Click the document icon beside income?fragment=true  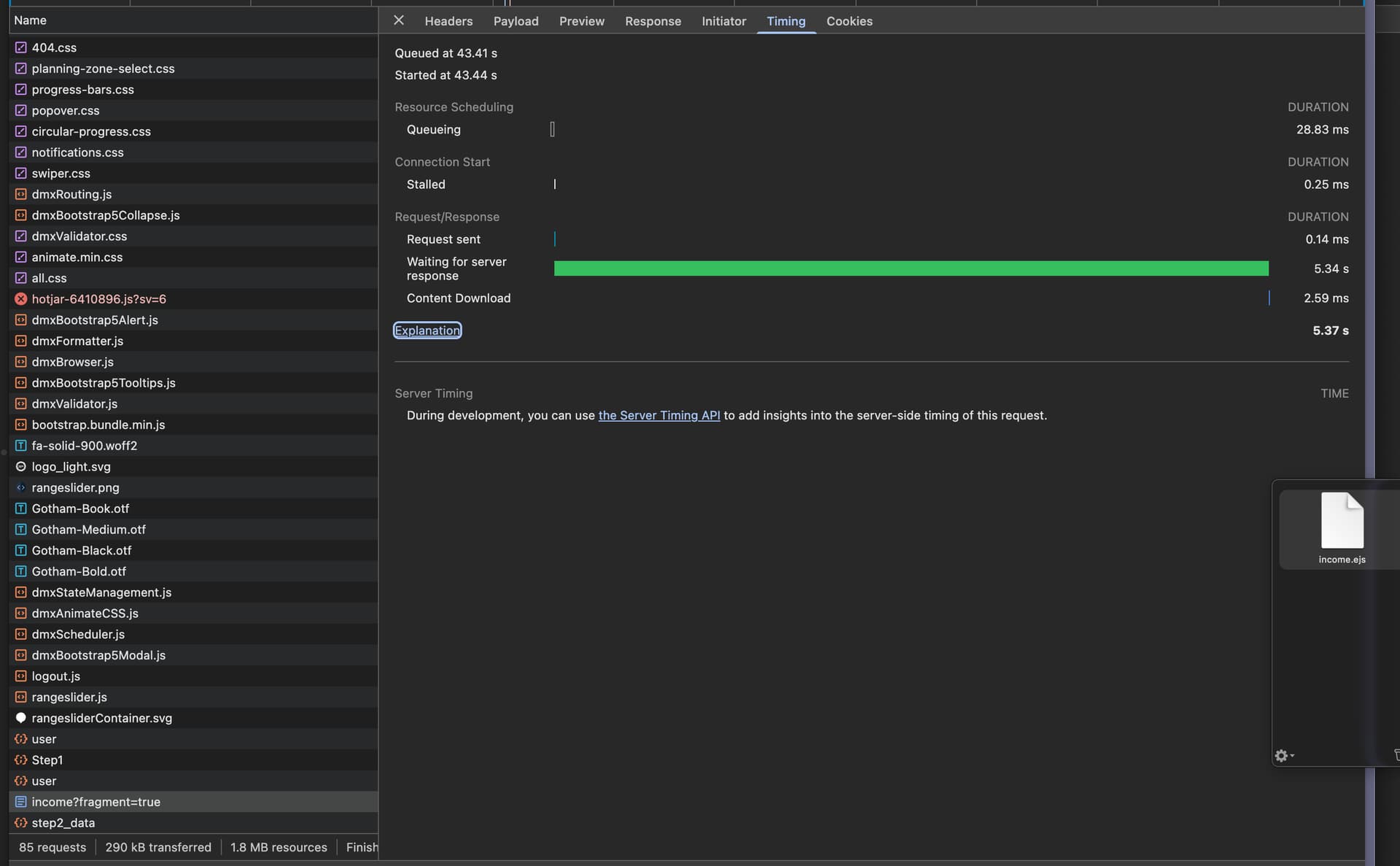(20, 802)
